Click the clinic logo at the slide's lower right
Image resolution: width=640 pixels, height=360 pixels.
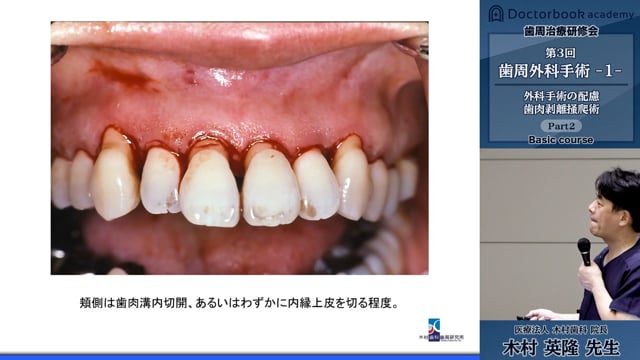(x=441, y=330)
